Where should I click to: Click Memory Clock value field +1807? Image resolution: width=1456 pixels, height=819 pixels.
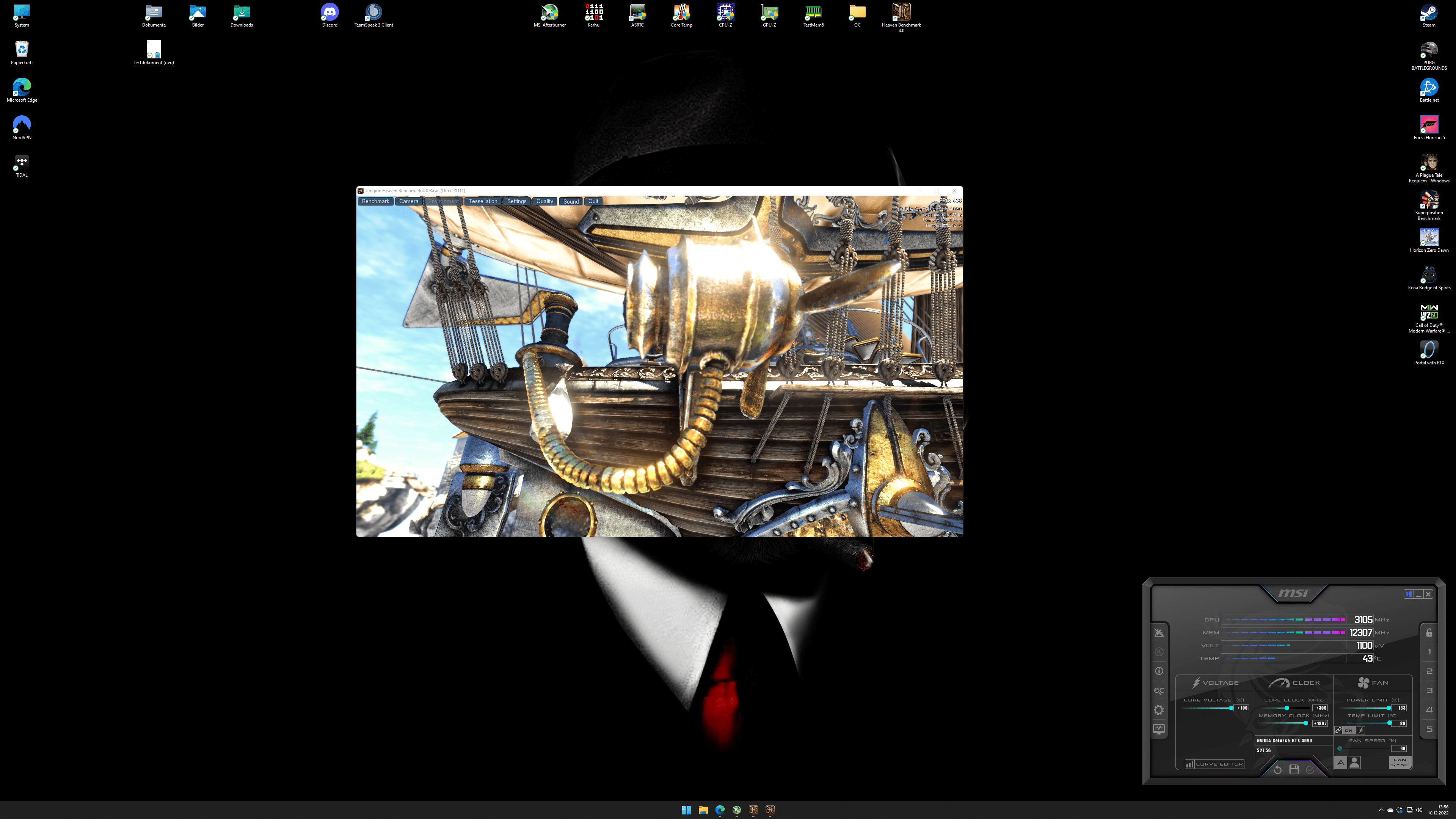tap(1320, 723)
